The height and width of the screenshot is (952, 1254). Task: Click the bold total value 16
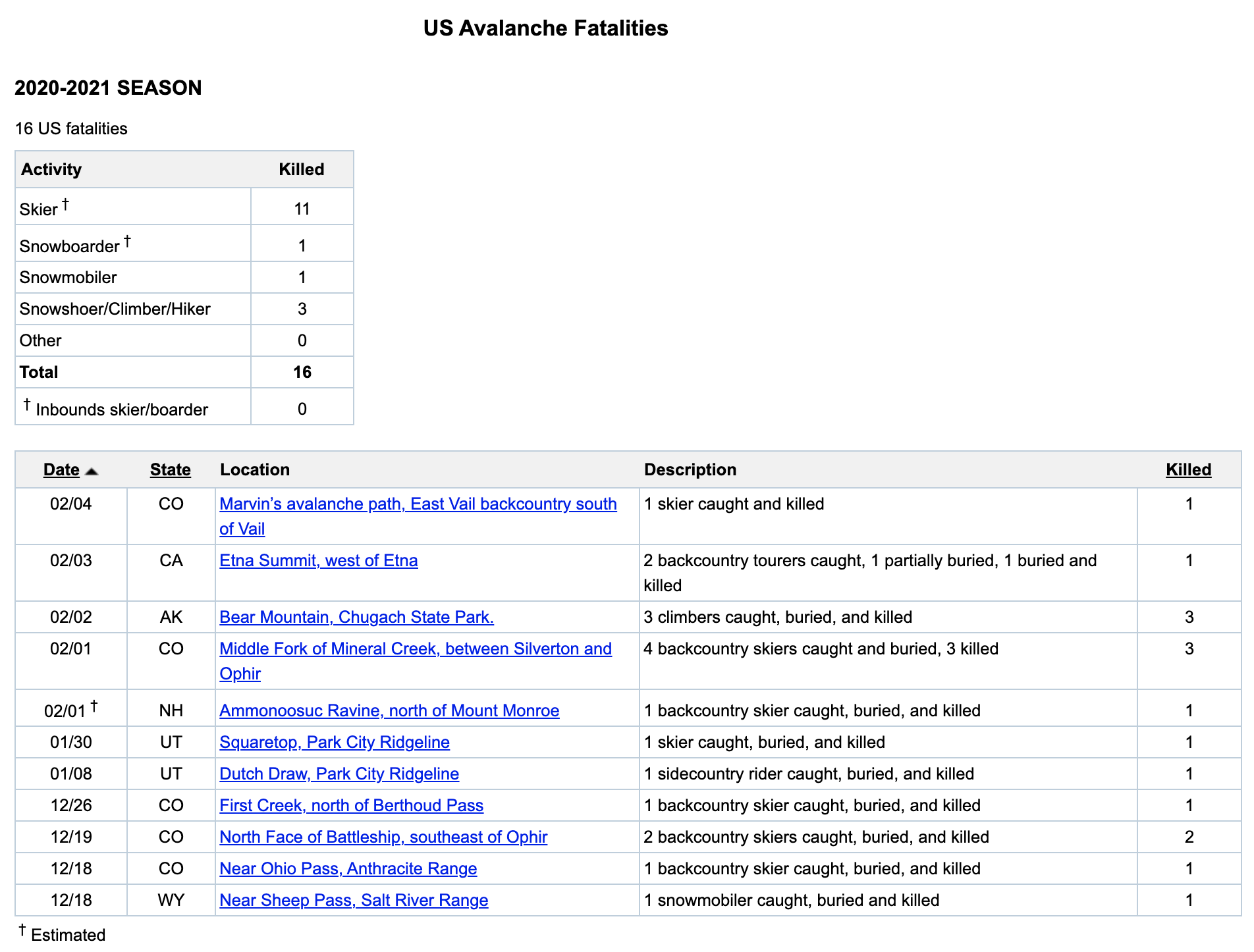[x=302, y=372]
